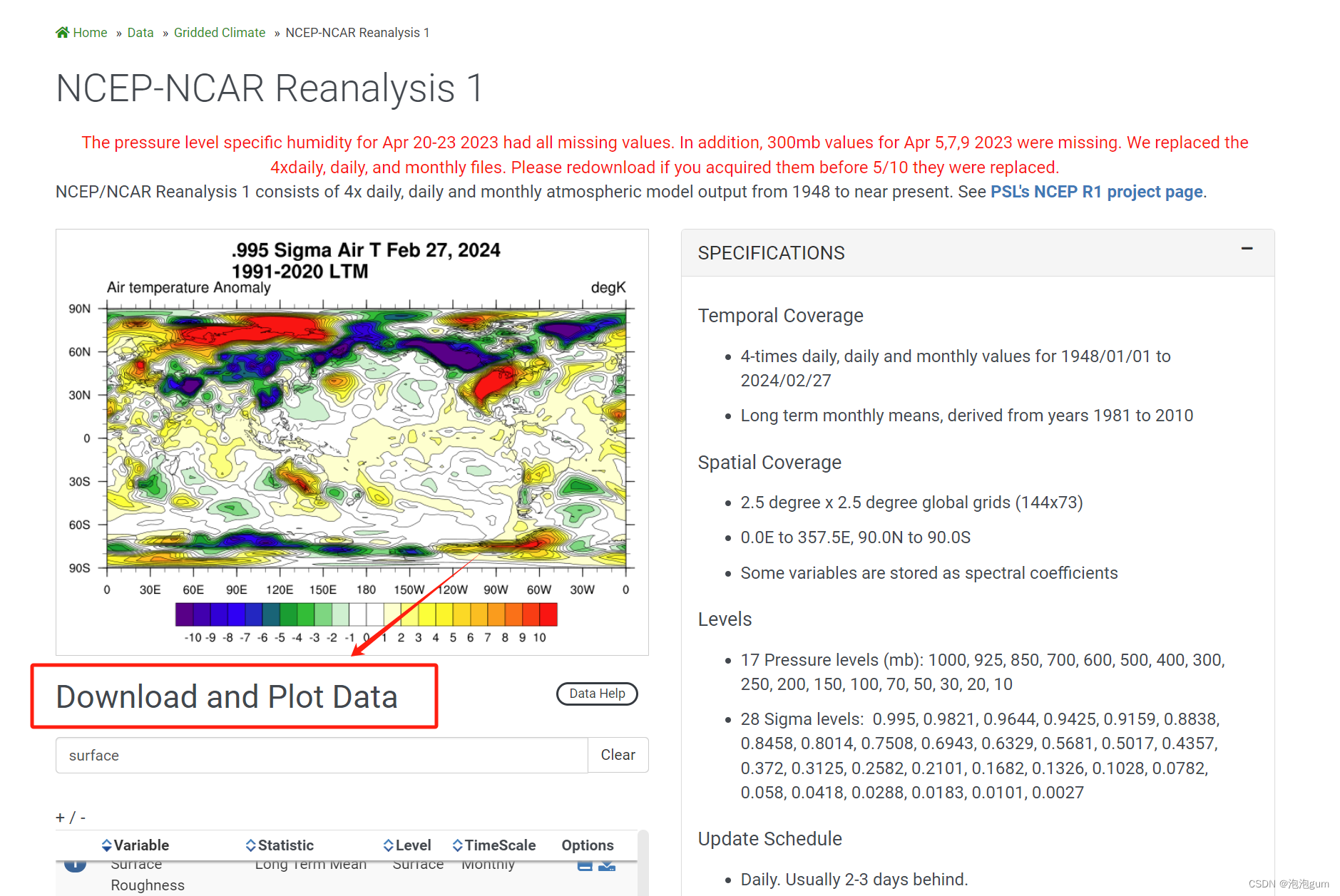The width and height of the screenshot is (1340, 896).
Task: Click the plus expand-all control
Action: click(x=60, y=818)
